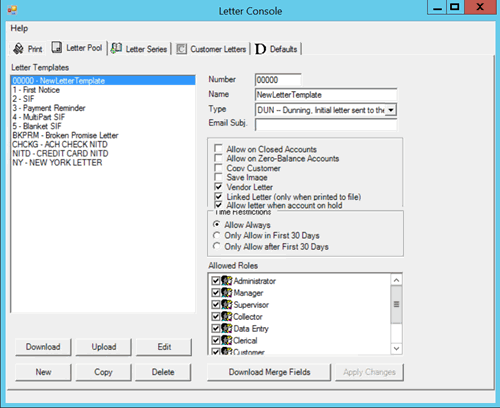Image resolution: width=500 pixels, height=408 pixels.
Task: Select 'NY - NEW YORK LETTER' template
Action: pyautogui.click(x=103, y=162)
